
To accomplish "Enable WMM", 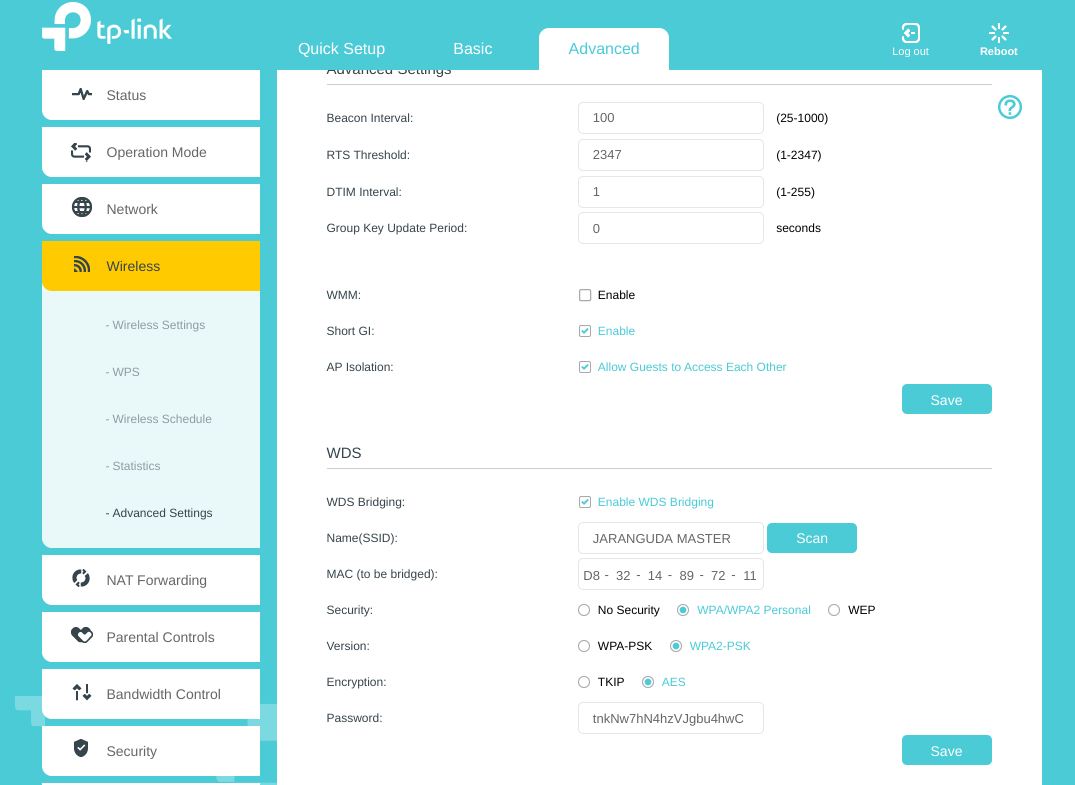I will [x=585, y=295].
